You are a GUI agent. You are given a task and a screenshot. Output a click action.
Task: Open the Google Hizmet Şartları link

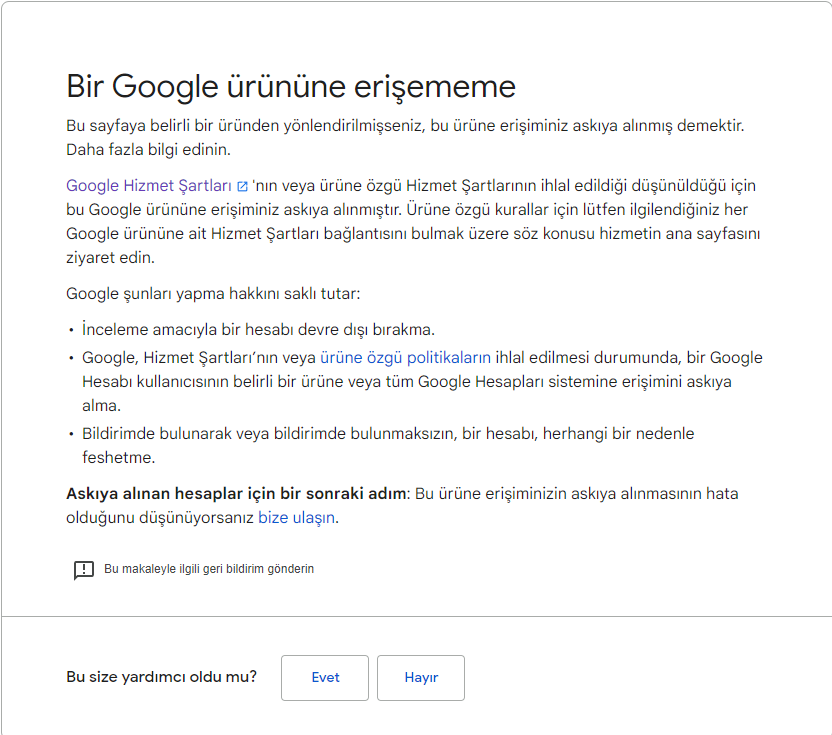click(149, 186)
